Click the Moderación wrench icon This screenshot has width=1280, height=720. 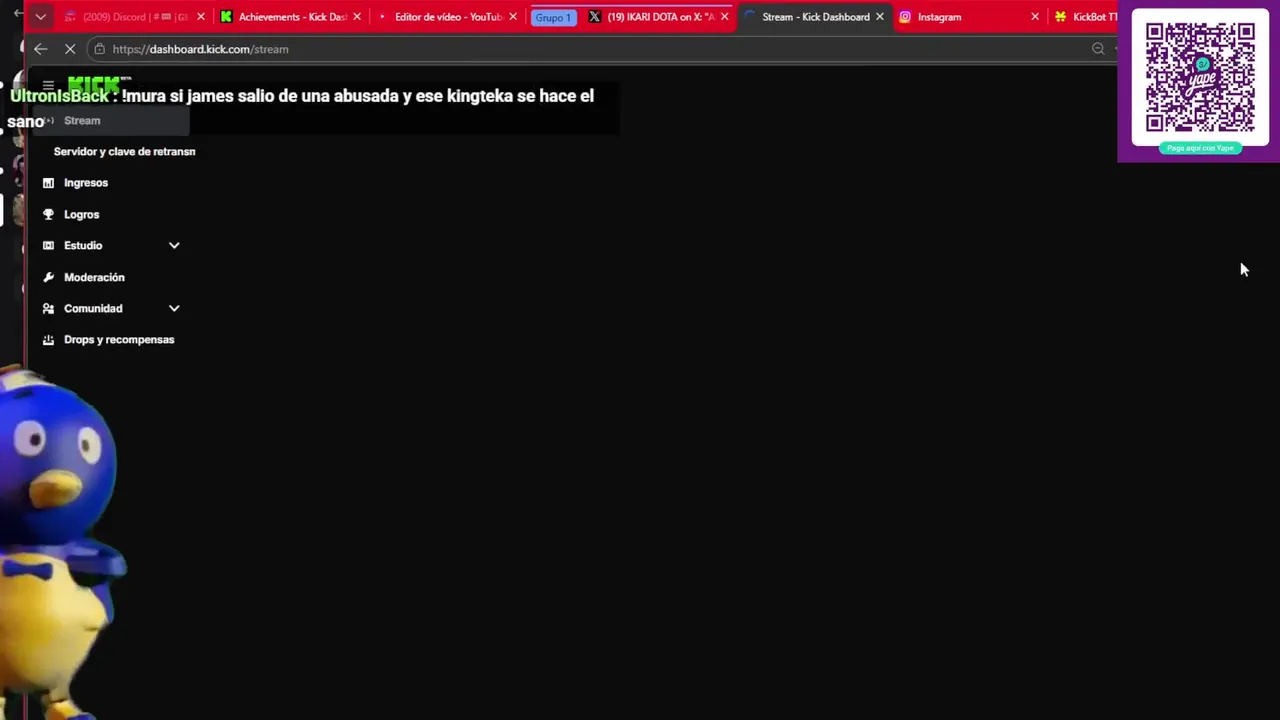pos(48,278)
